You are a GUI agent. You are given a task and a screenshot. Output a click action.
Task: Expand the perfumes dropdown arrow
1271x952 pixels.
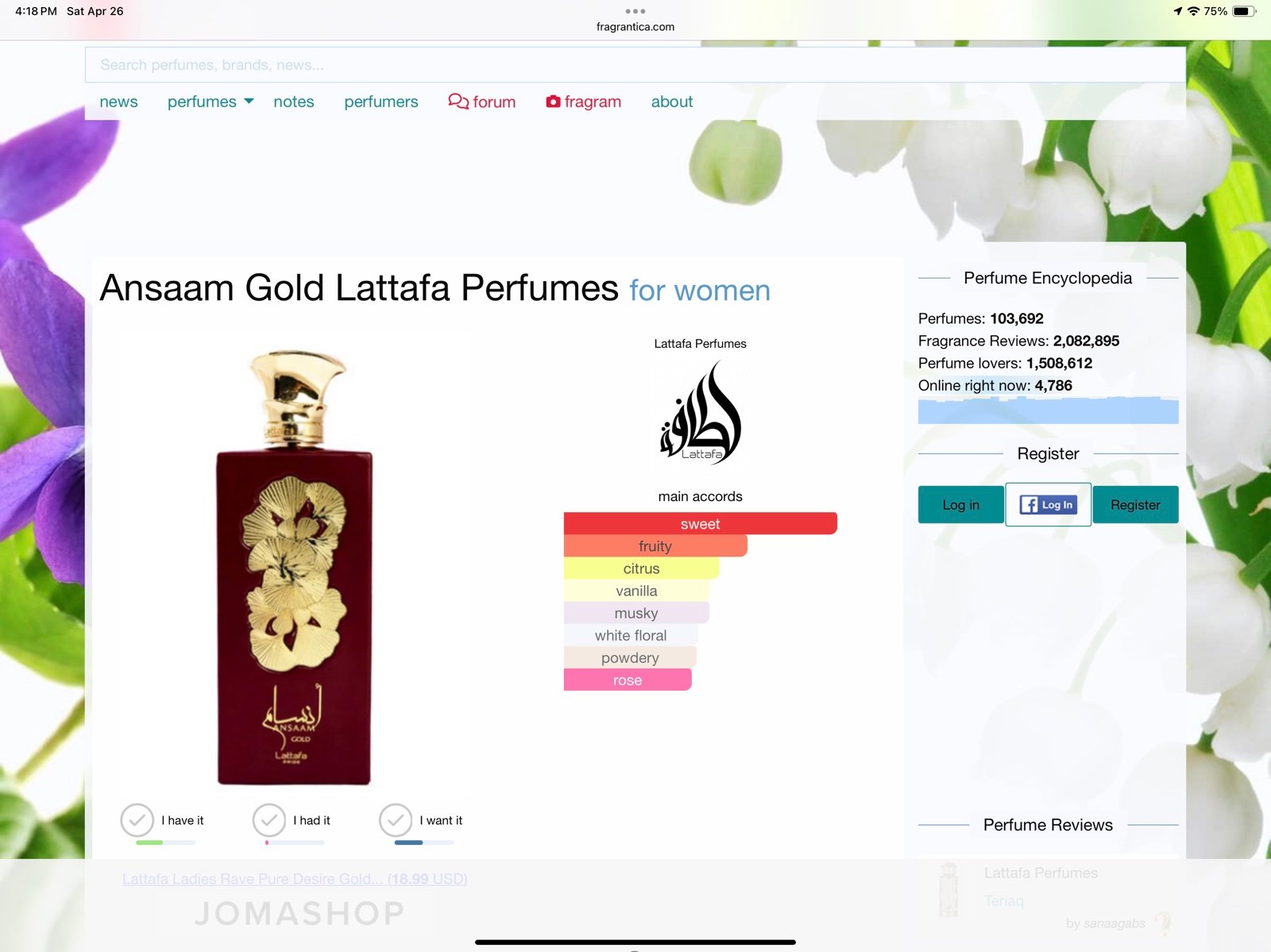tap(249, 101)
